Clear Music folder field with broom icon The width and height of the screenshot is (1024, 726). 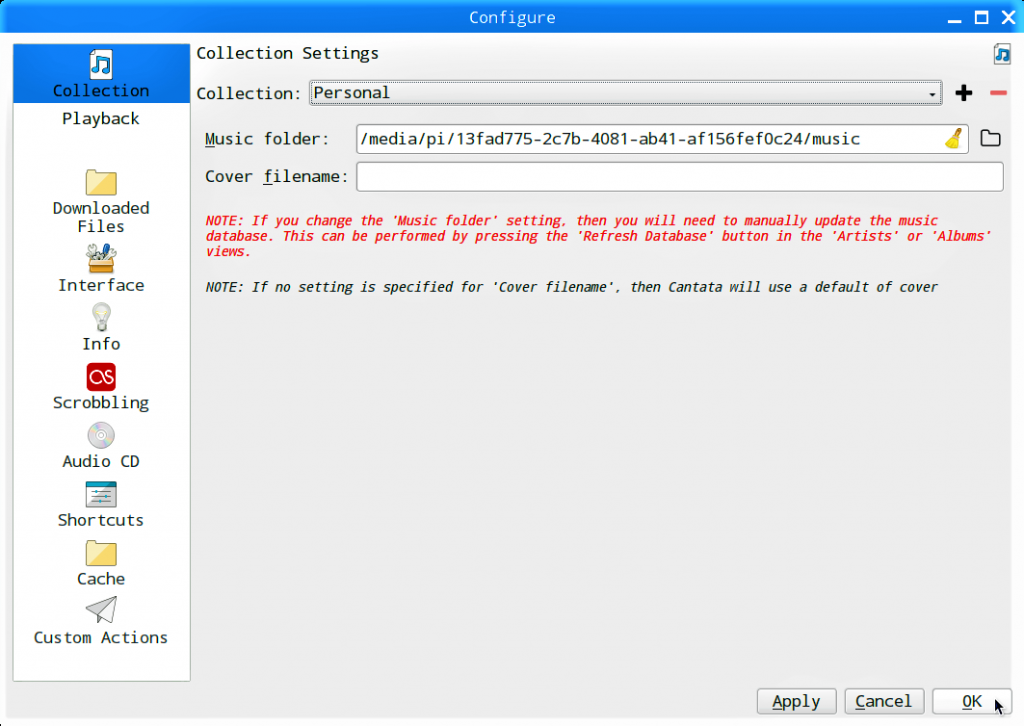(x=954, y=139)
